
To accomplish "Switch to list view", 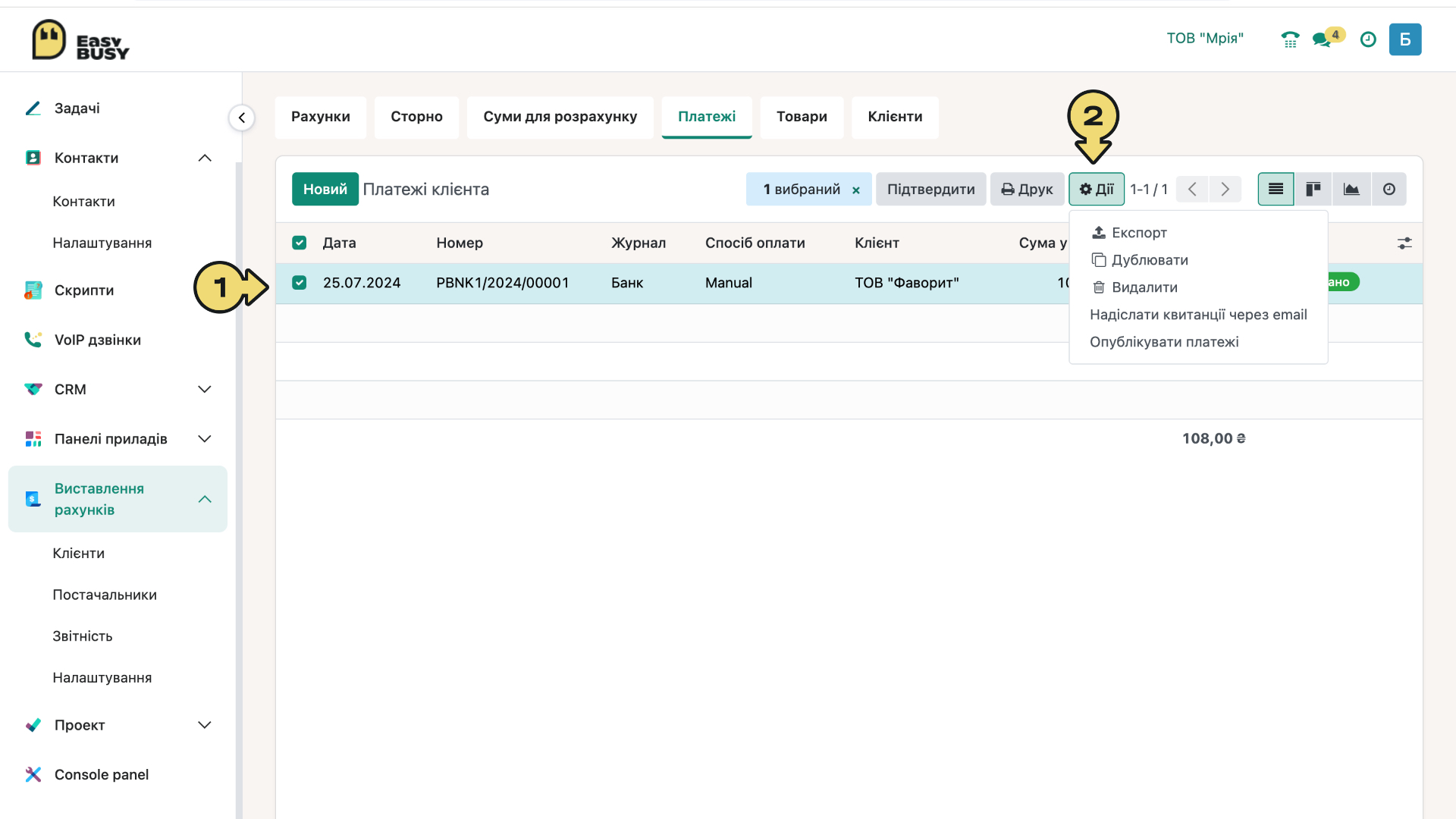I will pyautogui.click(x=1276, y=189).
